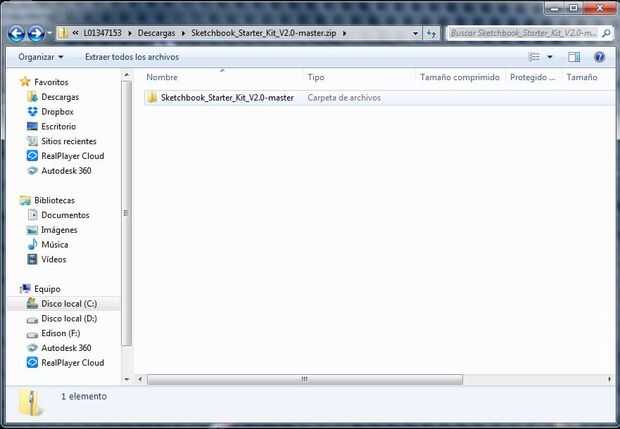Image resolution: width=620 pixels, height=429 pixels.
Task: Open Help with the question mark icon
Action: click(x=599, y=57)
